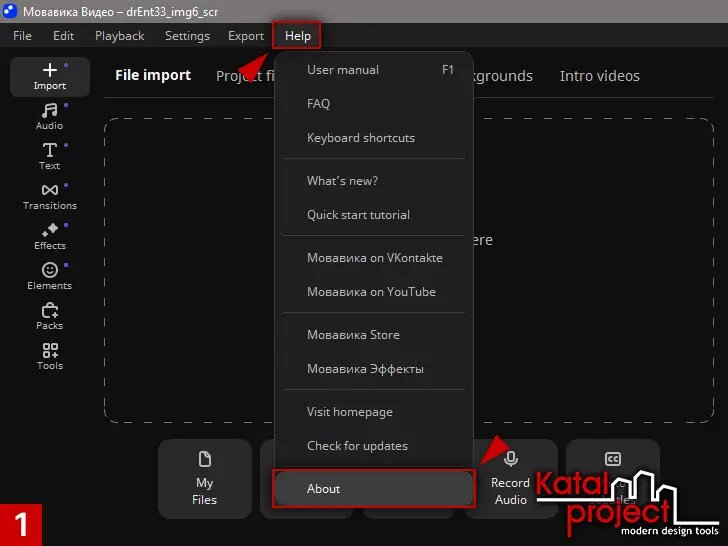This screenshot has height=546, width=728.
Task: Open Keyboard shortcuts entry
Action: click(x=374, y=138)
